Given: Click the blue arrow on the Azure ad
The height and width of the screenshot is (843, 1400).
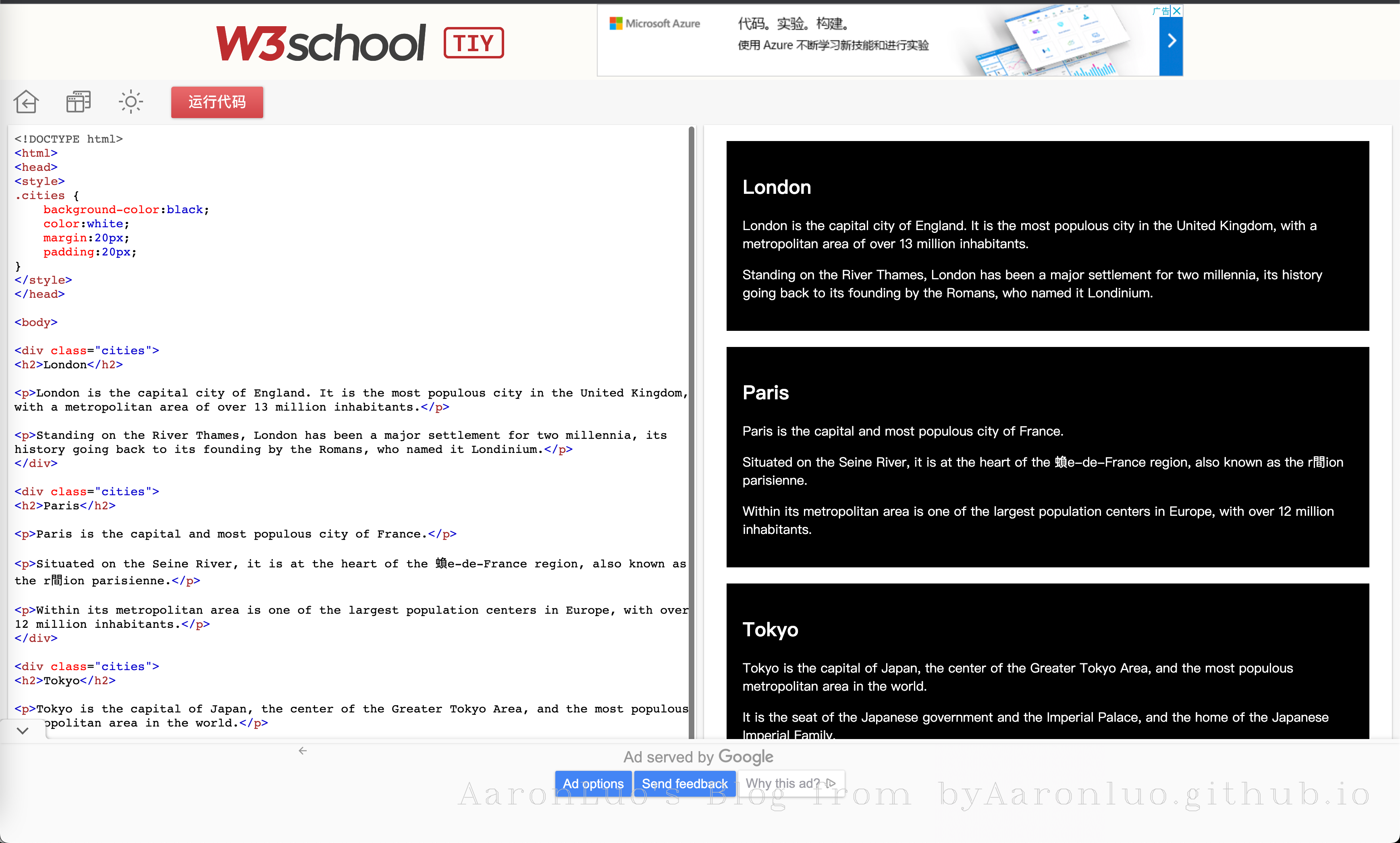Looking at the screenshot, I should (x=1171, y=41).
